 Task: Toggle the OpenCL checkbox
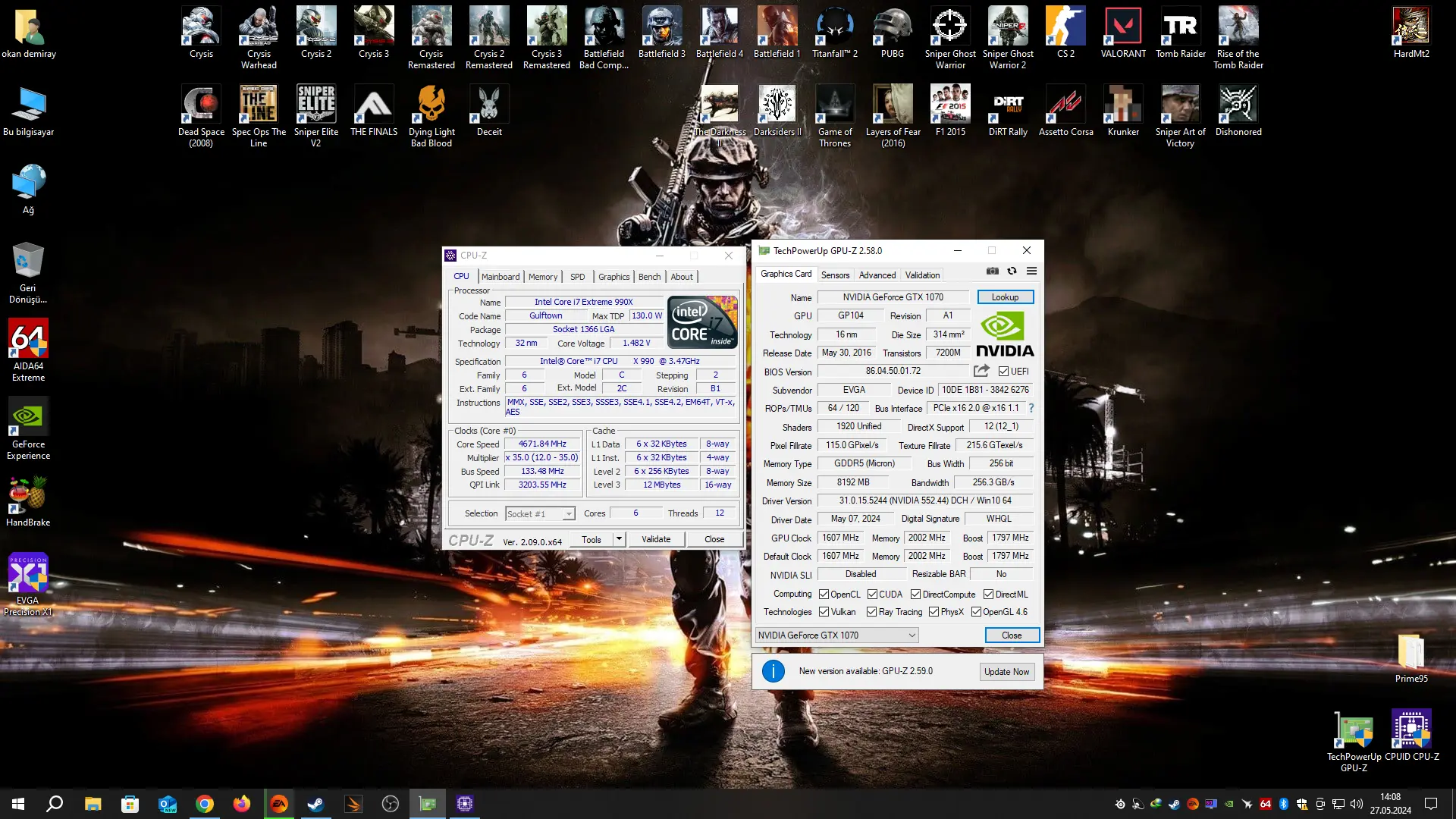coord(824,595)
